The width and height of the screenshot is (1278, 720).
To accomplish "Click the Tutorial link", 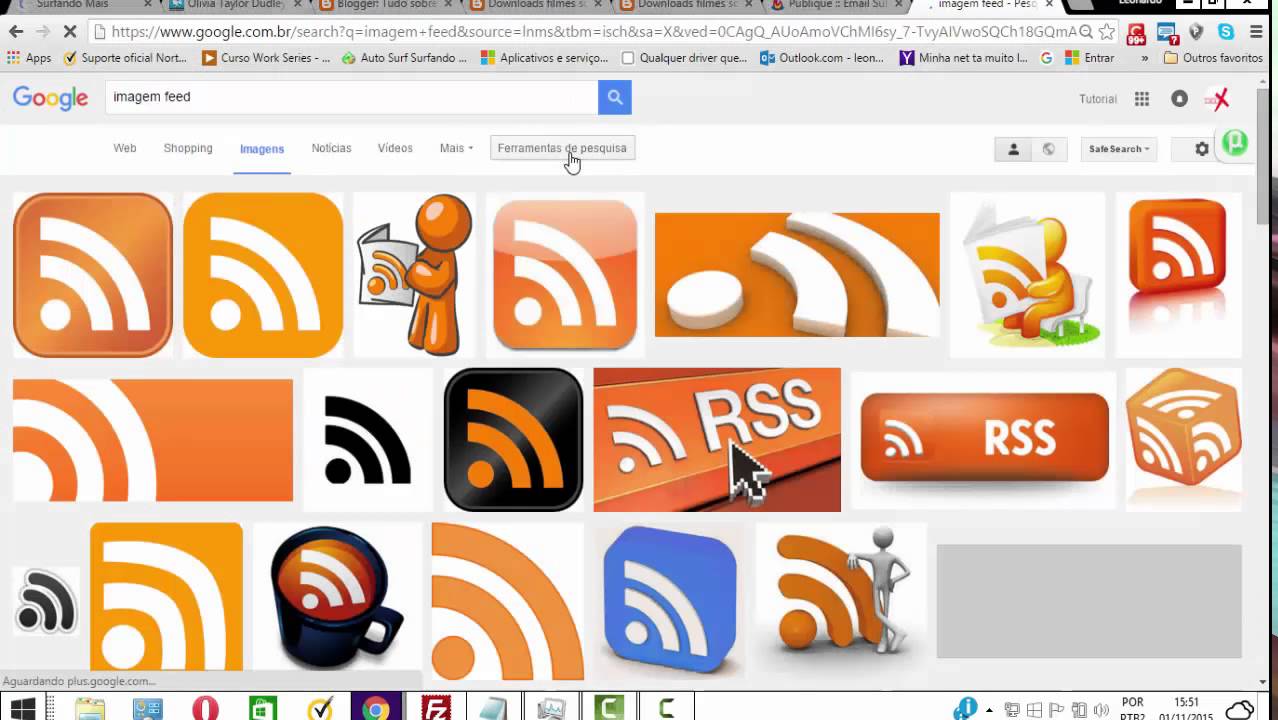I will 1098,99.
